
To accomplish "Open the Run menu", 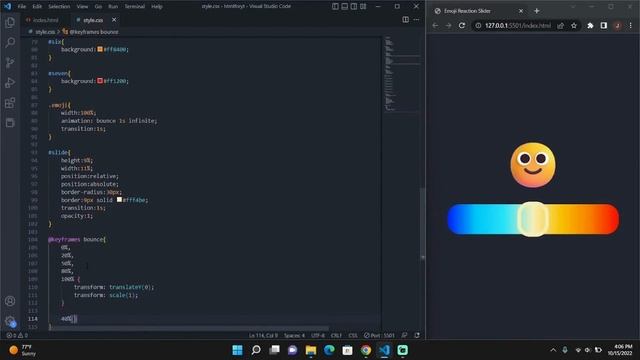I will [113, 7].
